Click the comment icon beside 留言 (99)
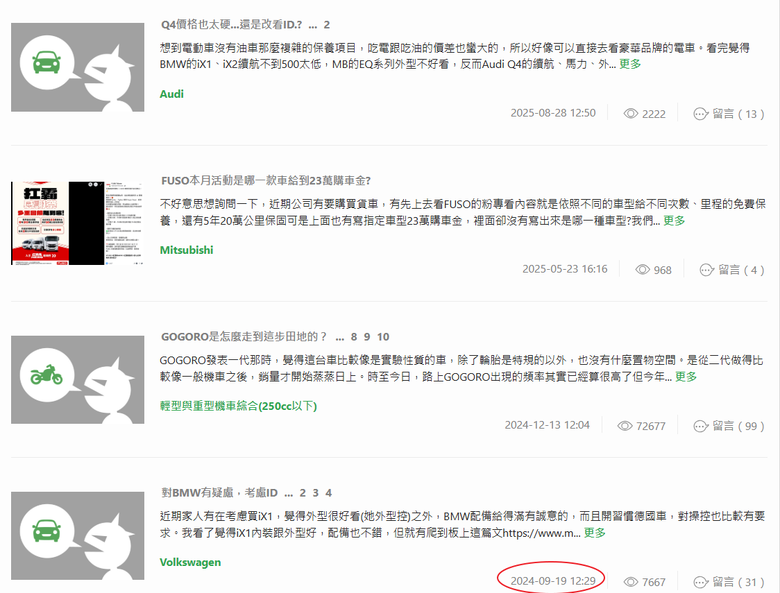 point(701,426)
